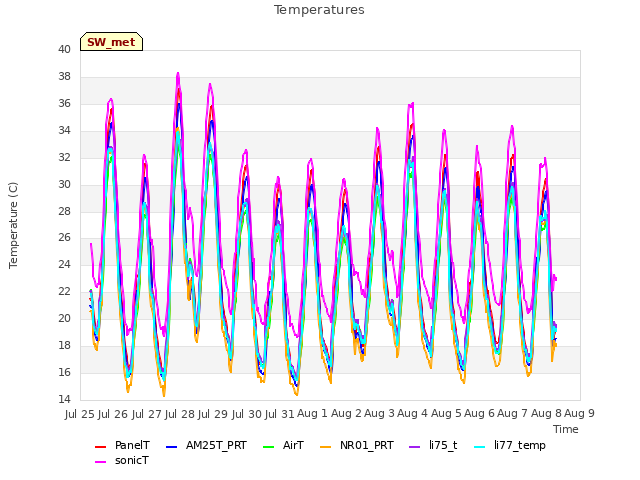
Task: Click the SW_met annotation label
Action: click(111, 42)
